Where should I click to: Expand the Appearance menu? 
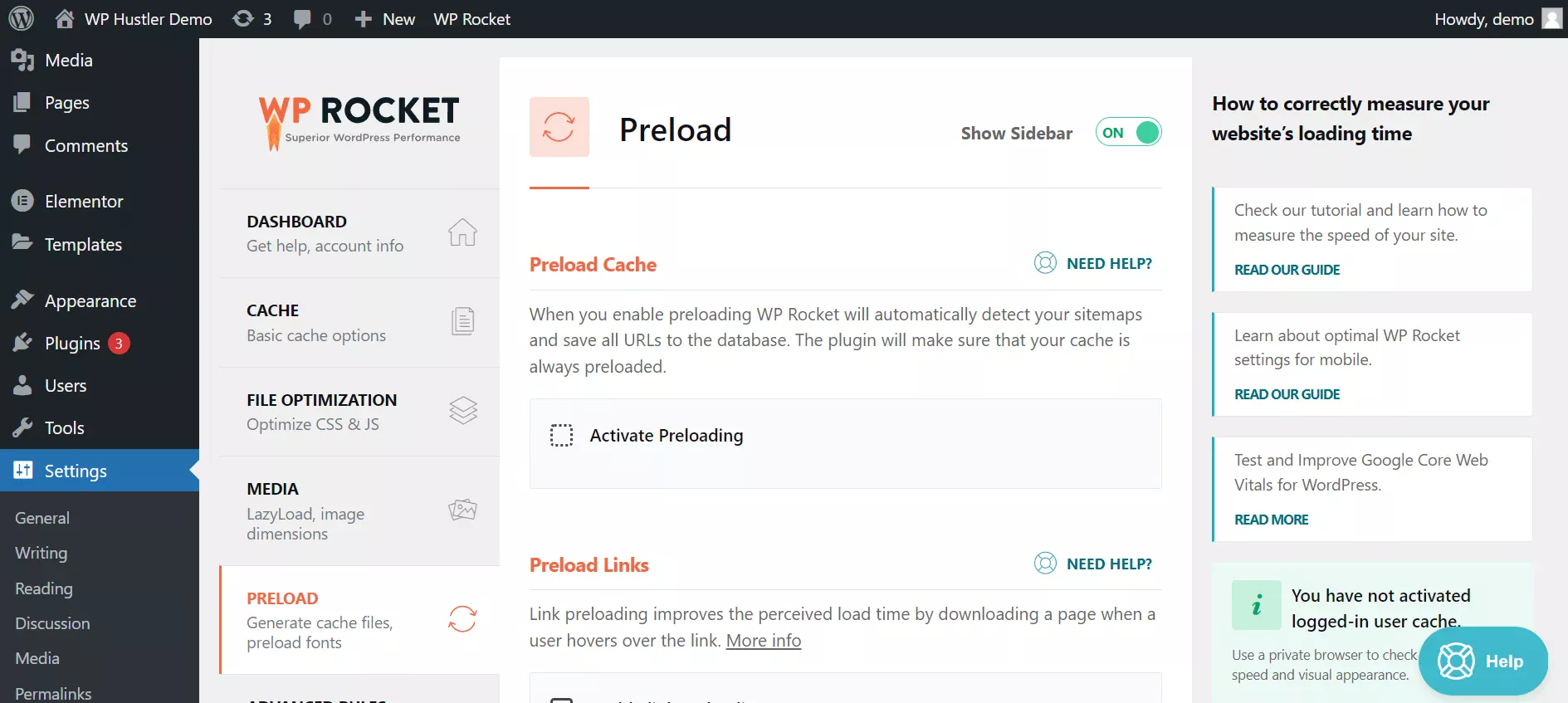coord(90,300)
